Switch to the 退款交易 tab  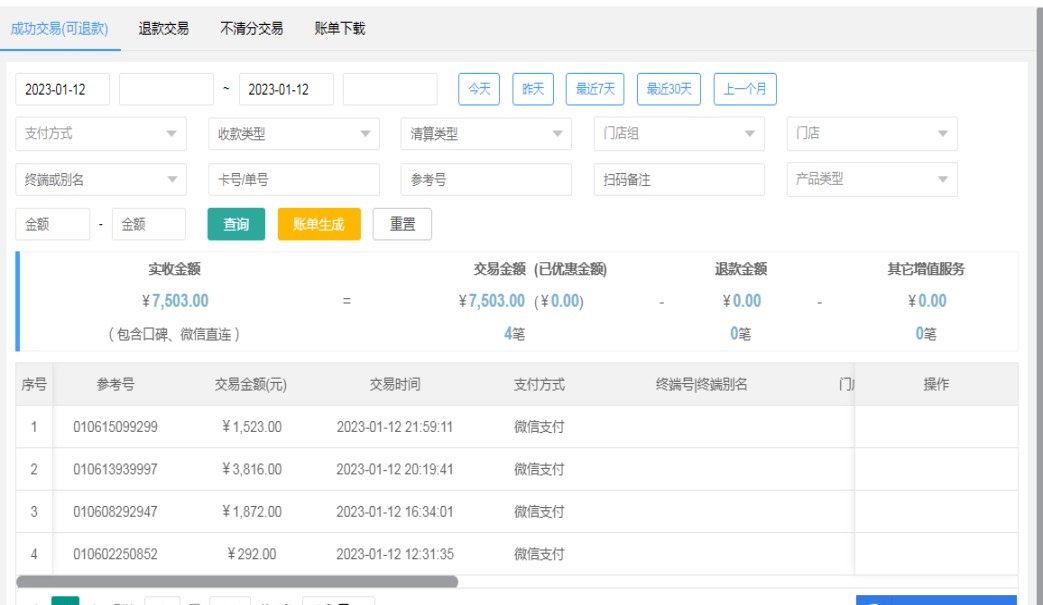point(164,28)
